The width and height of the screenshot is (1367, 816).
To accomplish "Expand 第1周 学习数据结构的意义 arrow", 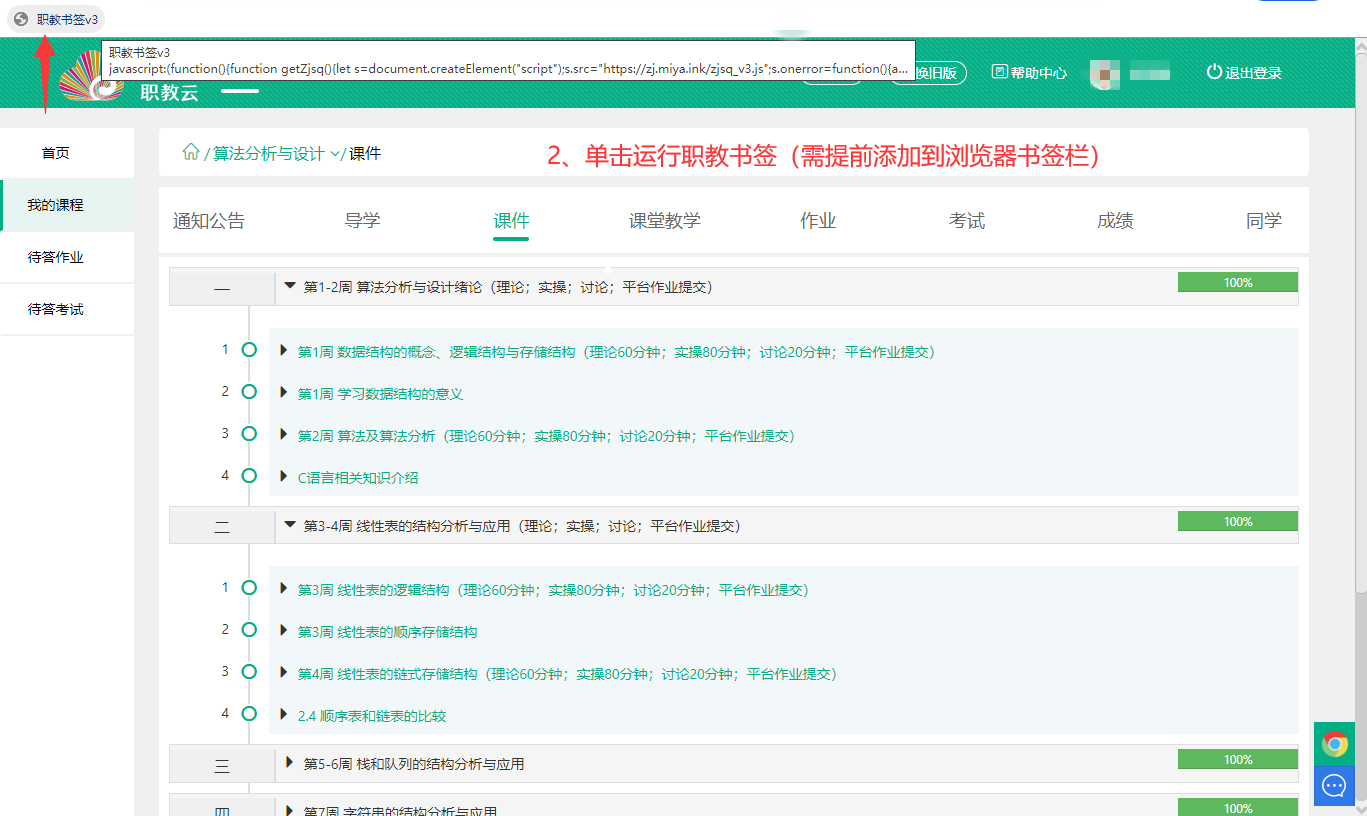I will pyautogui.click(x=284, y=393).
